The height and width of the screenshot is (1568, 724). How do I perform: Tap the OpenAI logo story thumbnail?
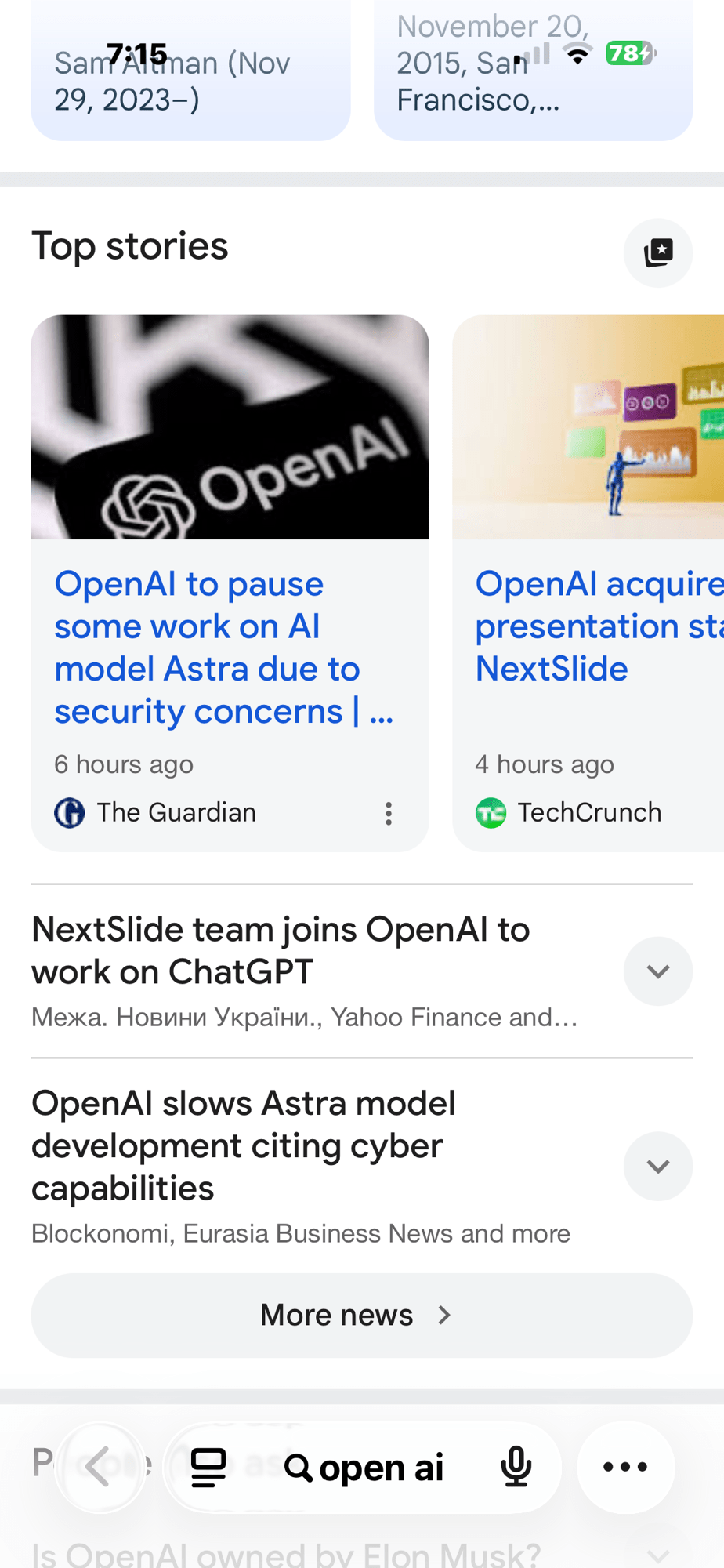click(x=230, y=427)
